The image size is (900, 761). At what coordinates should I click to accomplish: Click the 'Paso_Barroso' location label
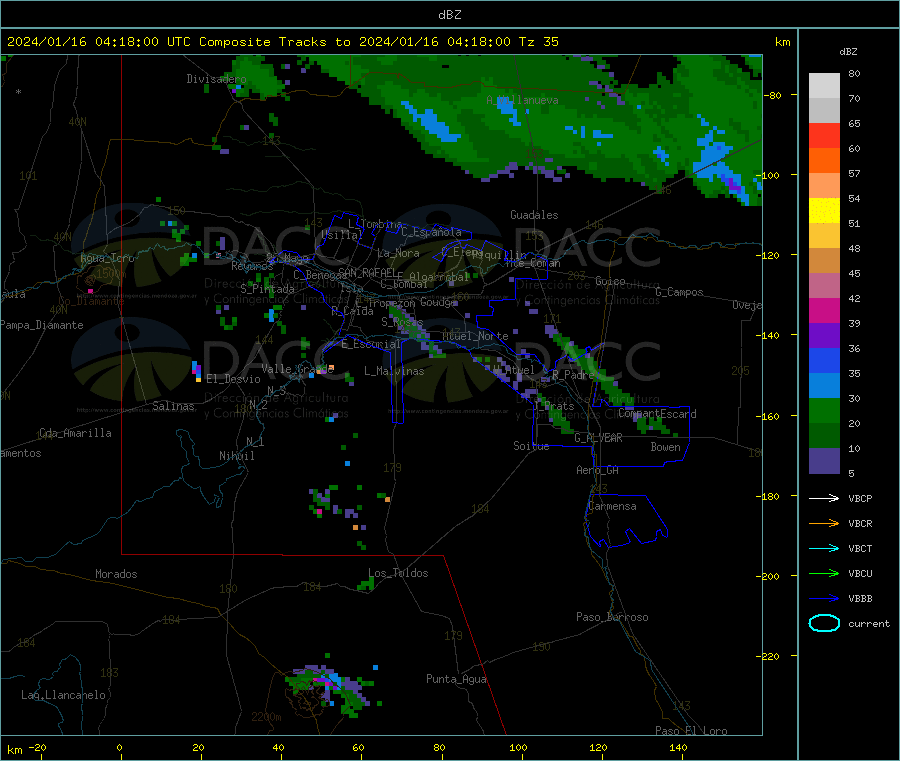coord(612,617)
